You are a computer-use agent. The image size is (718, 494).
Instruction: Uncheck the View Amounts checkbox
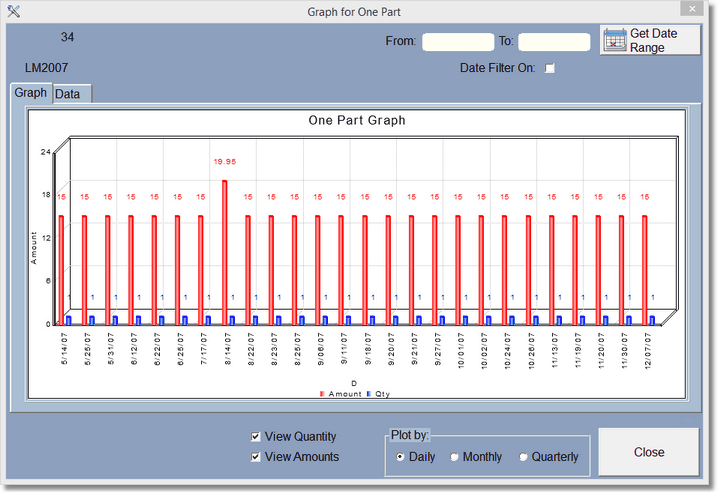click(x=256, y=457)
